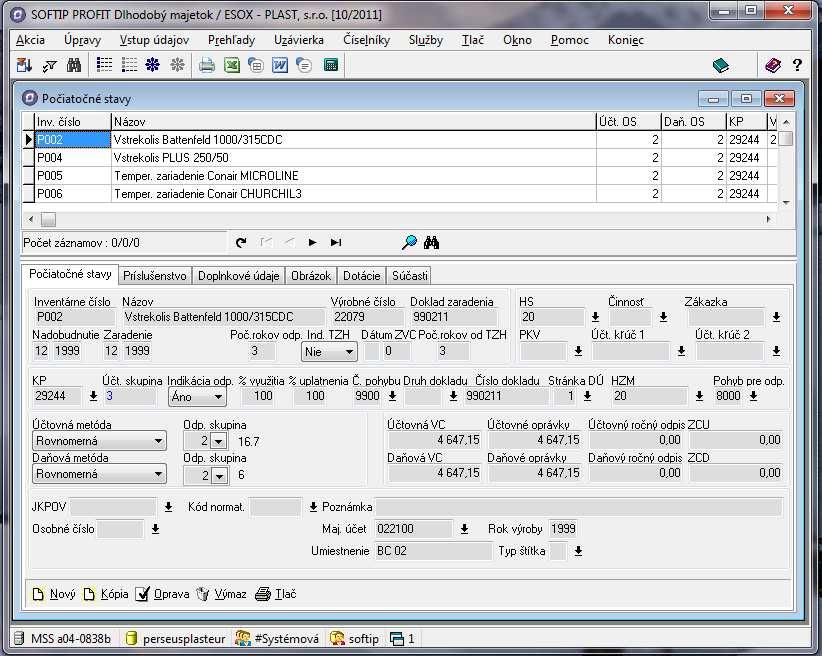This screenshot has height=656, width=822.
Task: Click lookup arrow next to Maj. účet
Action: (464, 529)
